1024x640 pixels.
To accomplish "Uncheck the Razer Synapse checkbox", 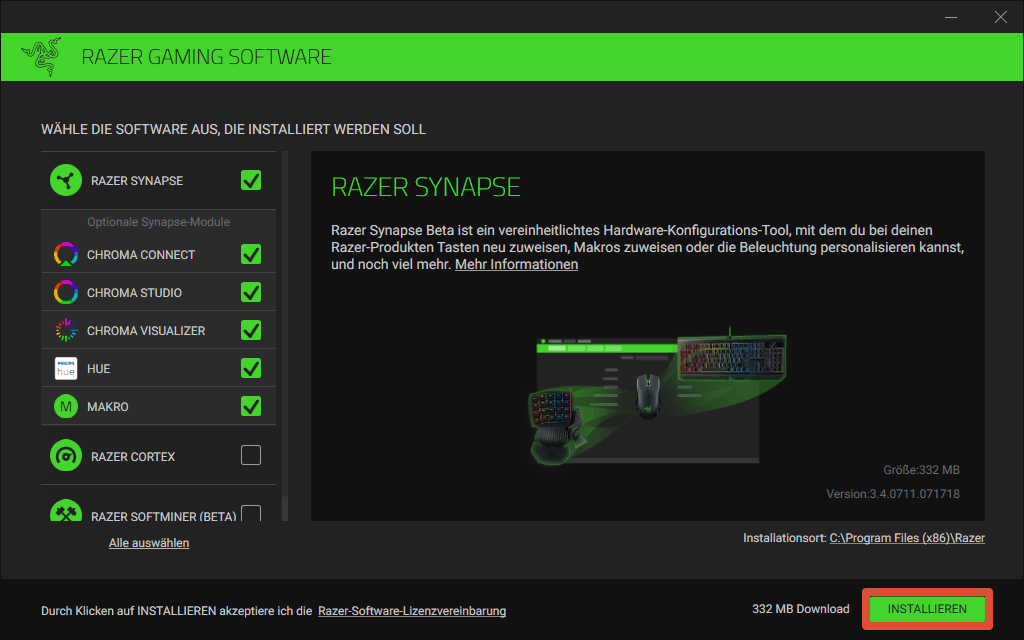I will [x=251, y=180].
